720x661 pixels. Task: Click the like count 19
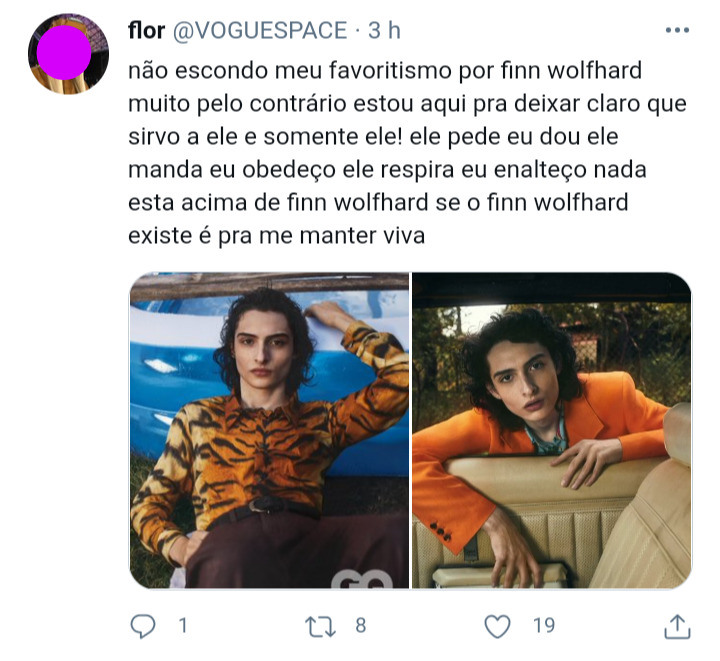(x=544, y=626)
